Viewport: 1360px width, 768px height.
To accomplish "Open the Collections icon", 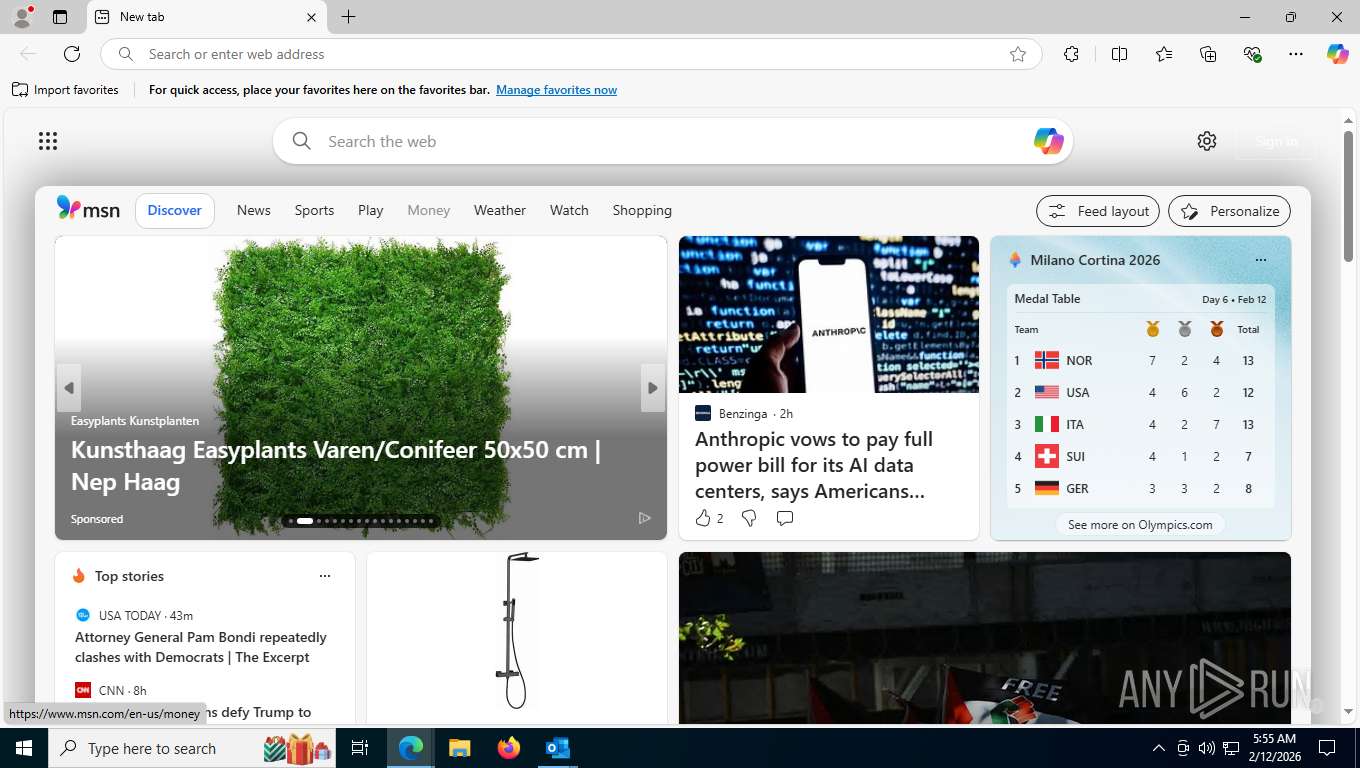I will pyautogui.click(x=1208, y=54).
